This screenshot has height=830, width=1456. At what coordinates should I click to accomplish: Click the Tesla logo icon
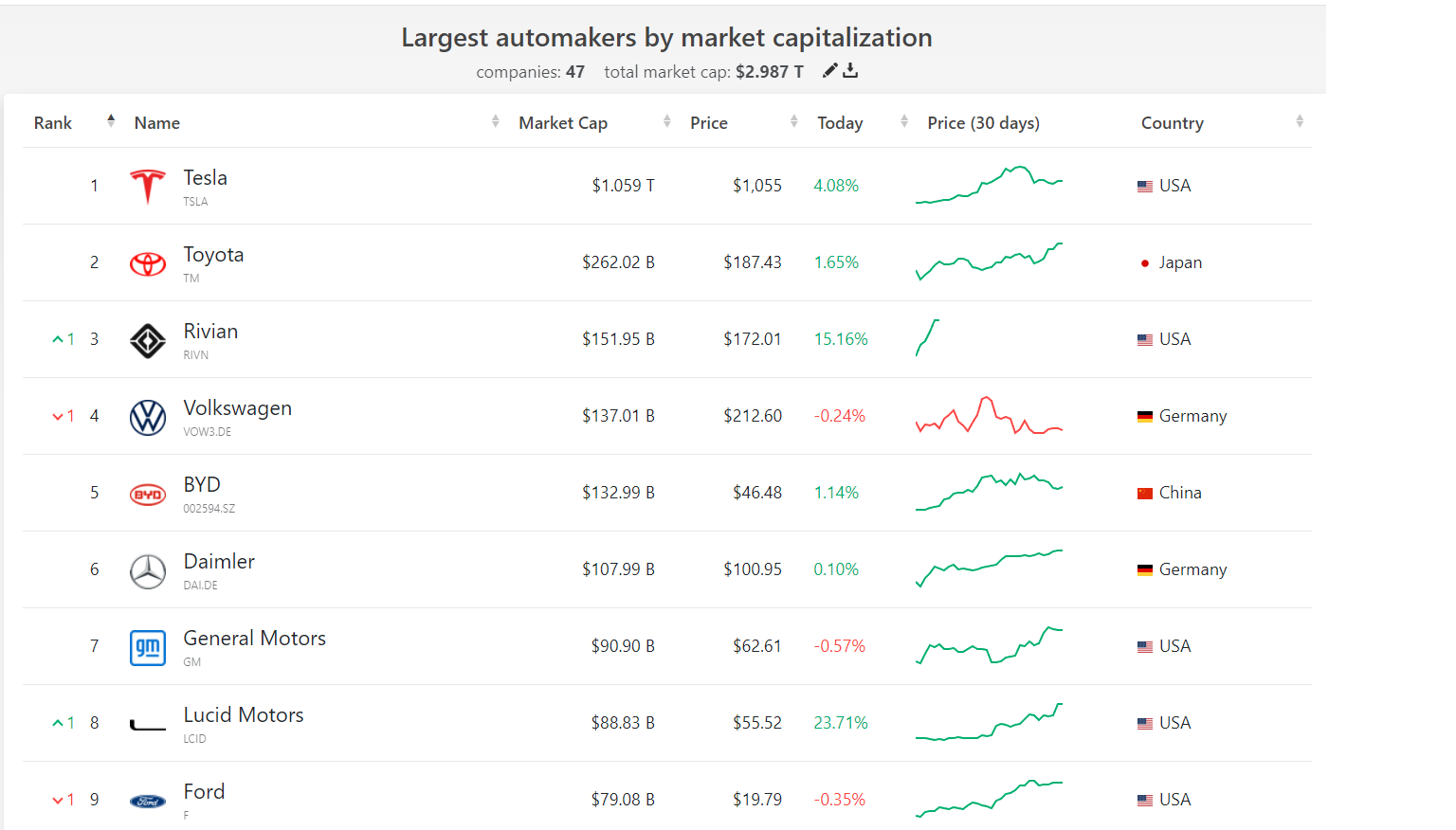pos(147,186)
